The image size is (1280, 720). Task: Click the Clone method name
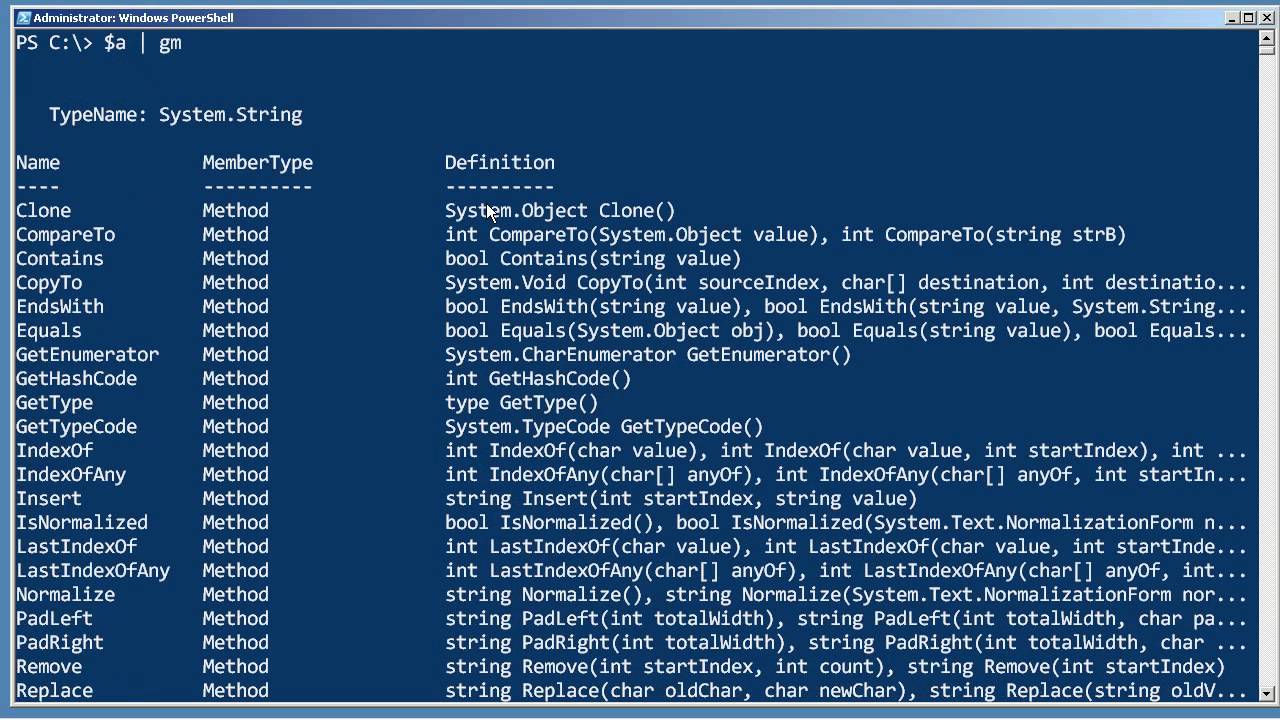[x=43, y=211]
